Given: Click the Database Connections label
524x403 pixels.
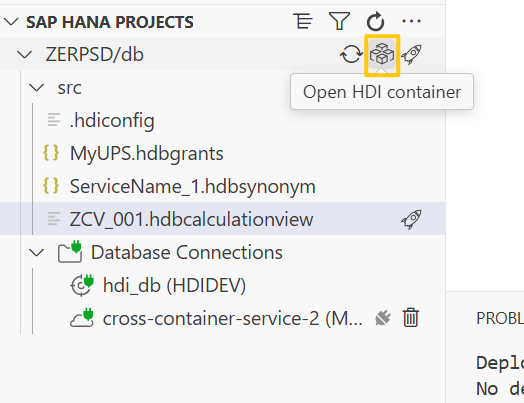Looking at the screenshot, I should pos(187,252).
